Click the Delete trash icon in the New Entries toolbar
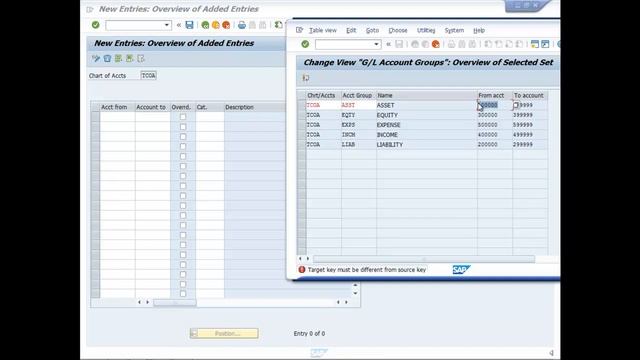This screenshot has width=640, height=360. pos(107,59)
